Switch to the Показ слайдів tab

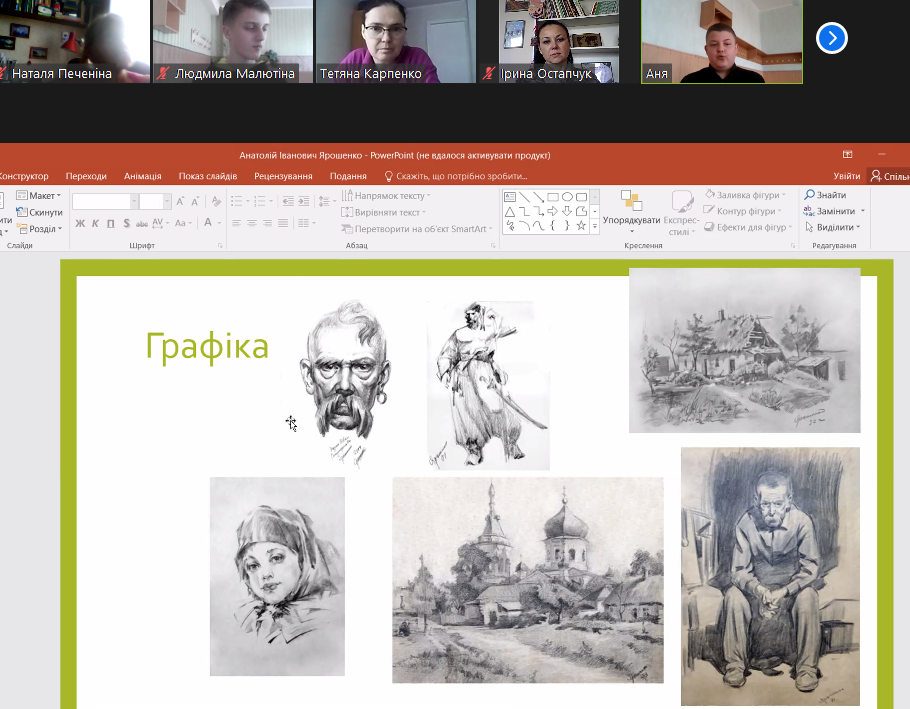pyautogui.click(x=208, y=176)
